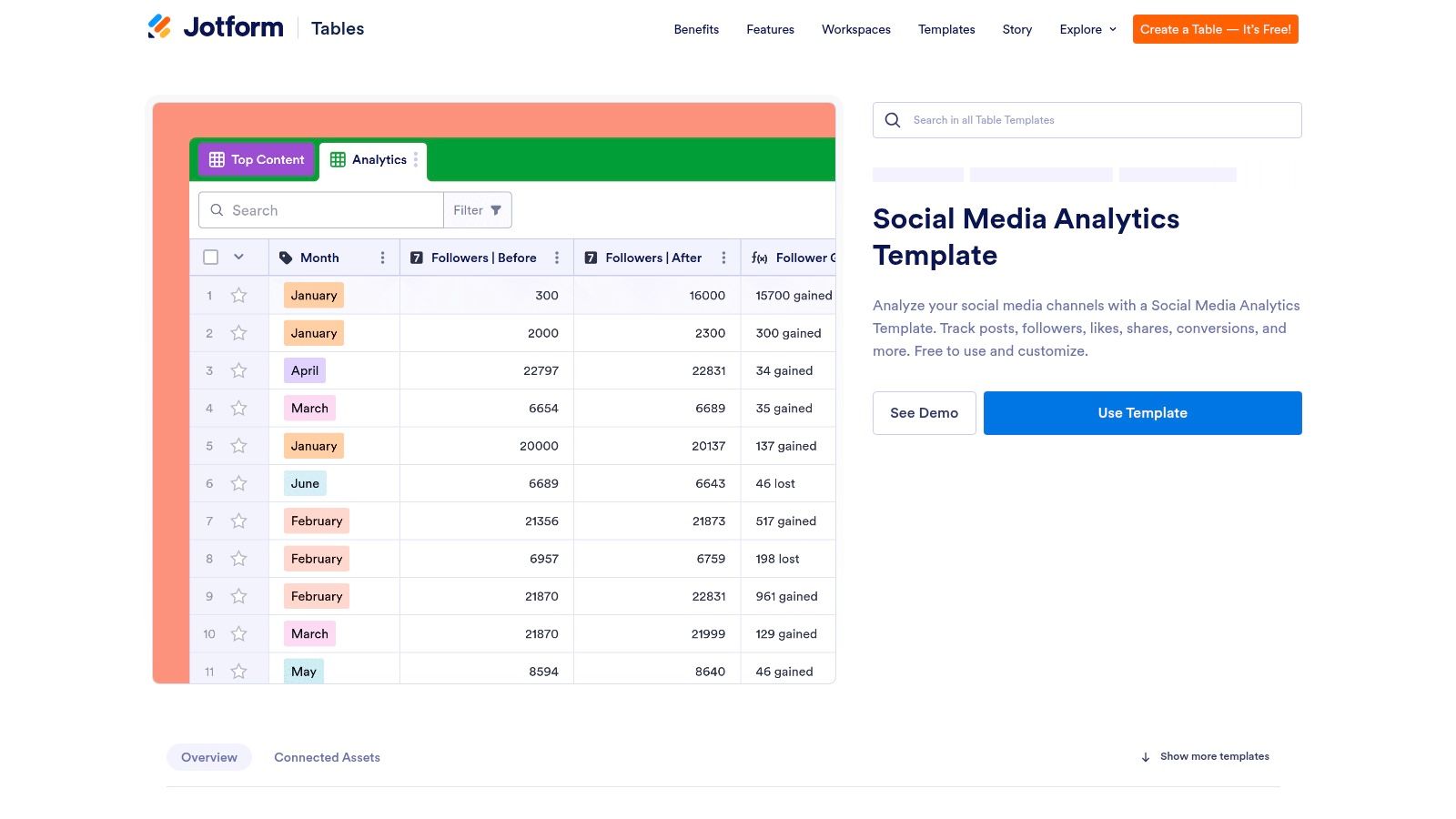Expand the chevron next to select-all checkbox

[238, 257]
